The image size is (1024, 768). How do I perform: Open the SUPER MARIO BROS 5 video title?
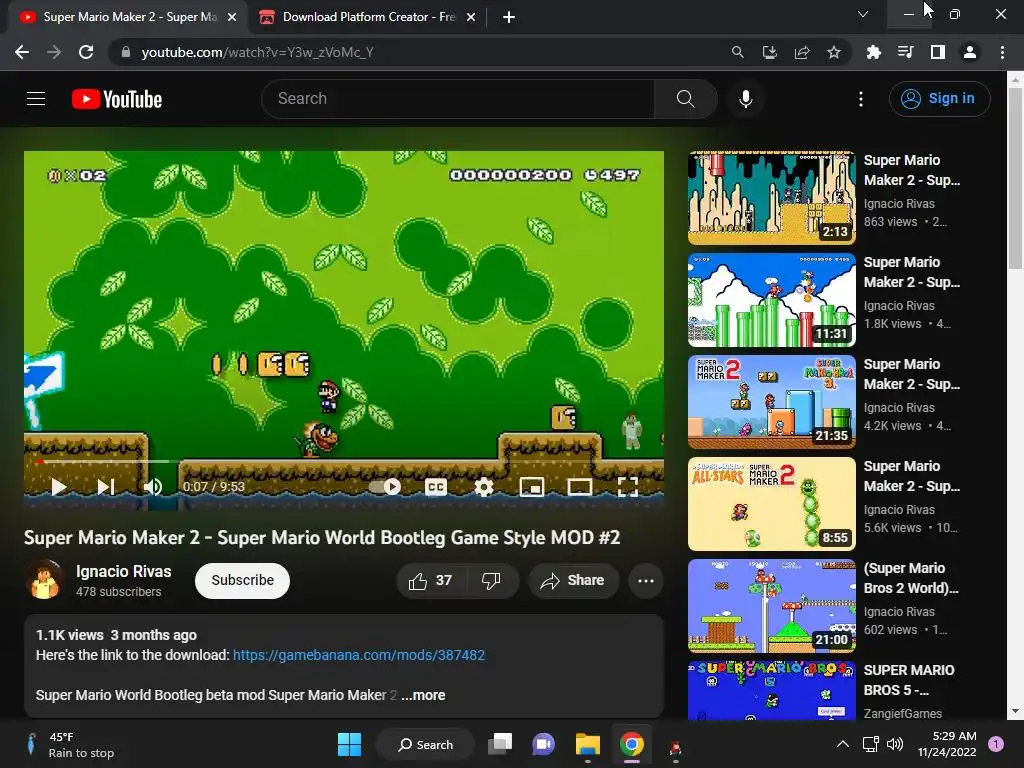908,680
